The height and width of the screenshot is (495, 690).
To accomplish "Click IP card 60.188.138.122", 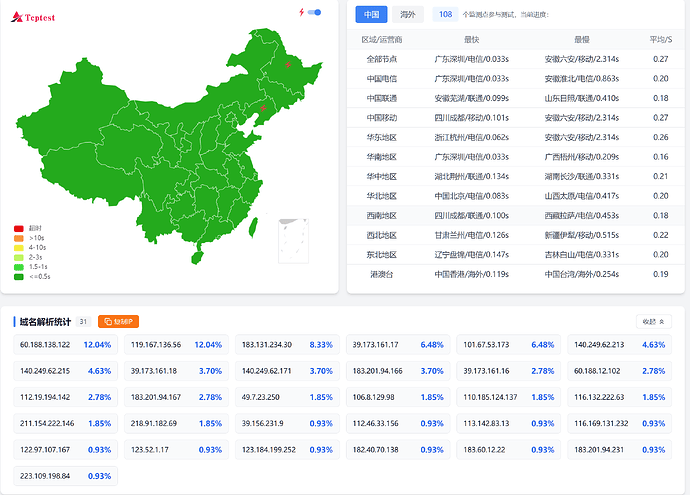I will coord(66,345).
